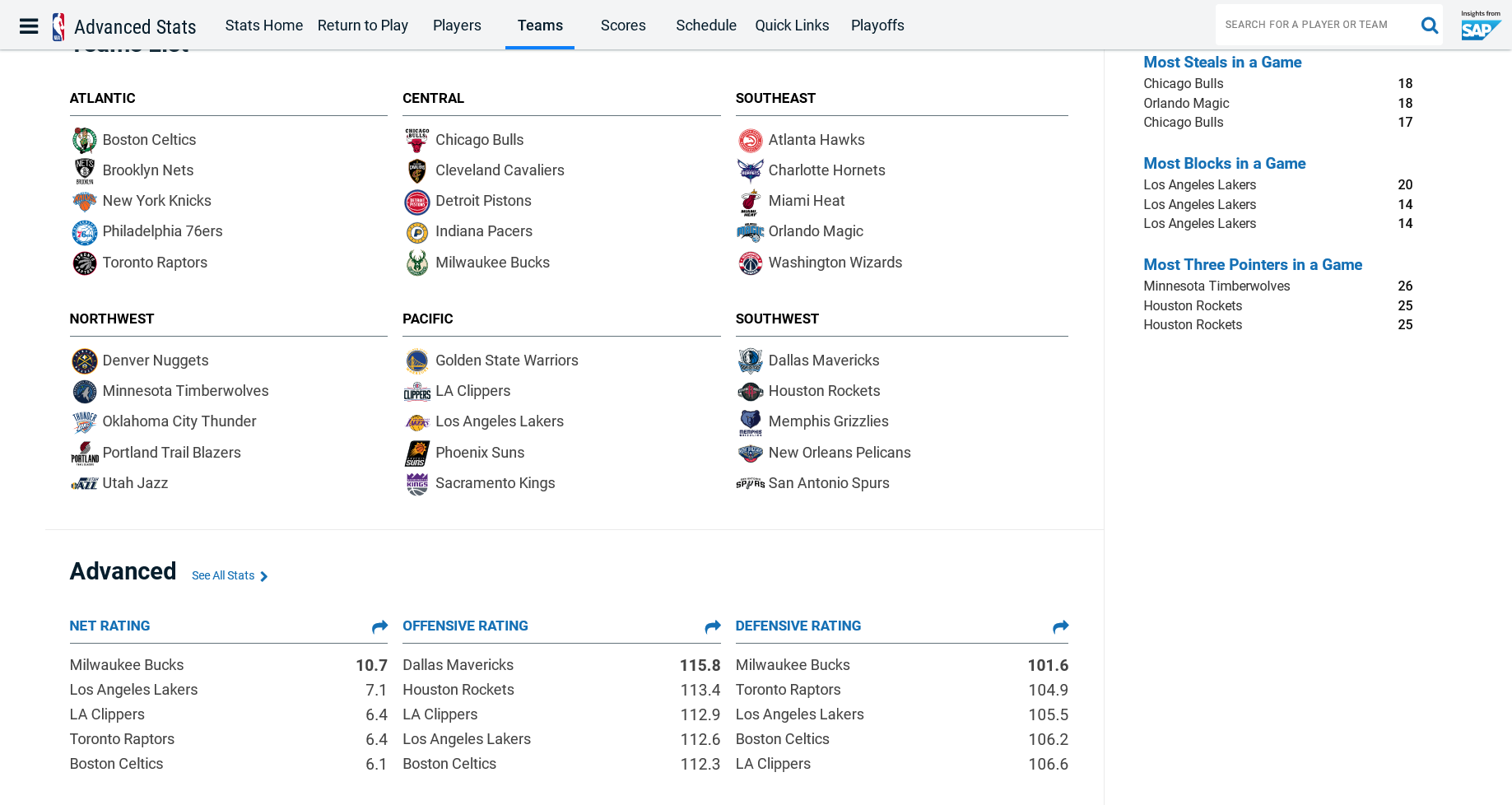
Task: Go to Stats Home
Action: (x=264, y=26)
